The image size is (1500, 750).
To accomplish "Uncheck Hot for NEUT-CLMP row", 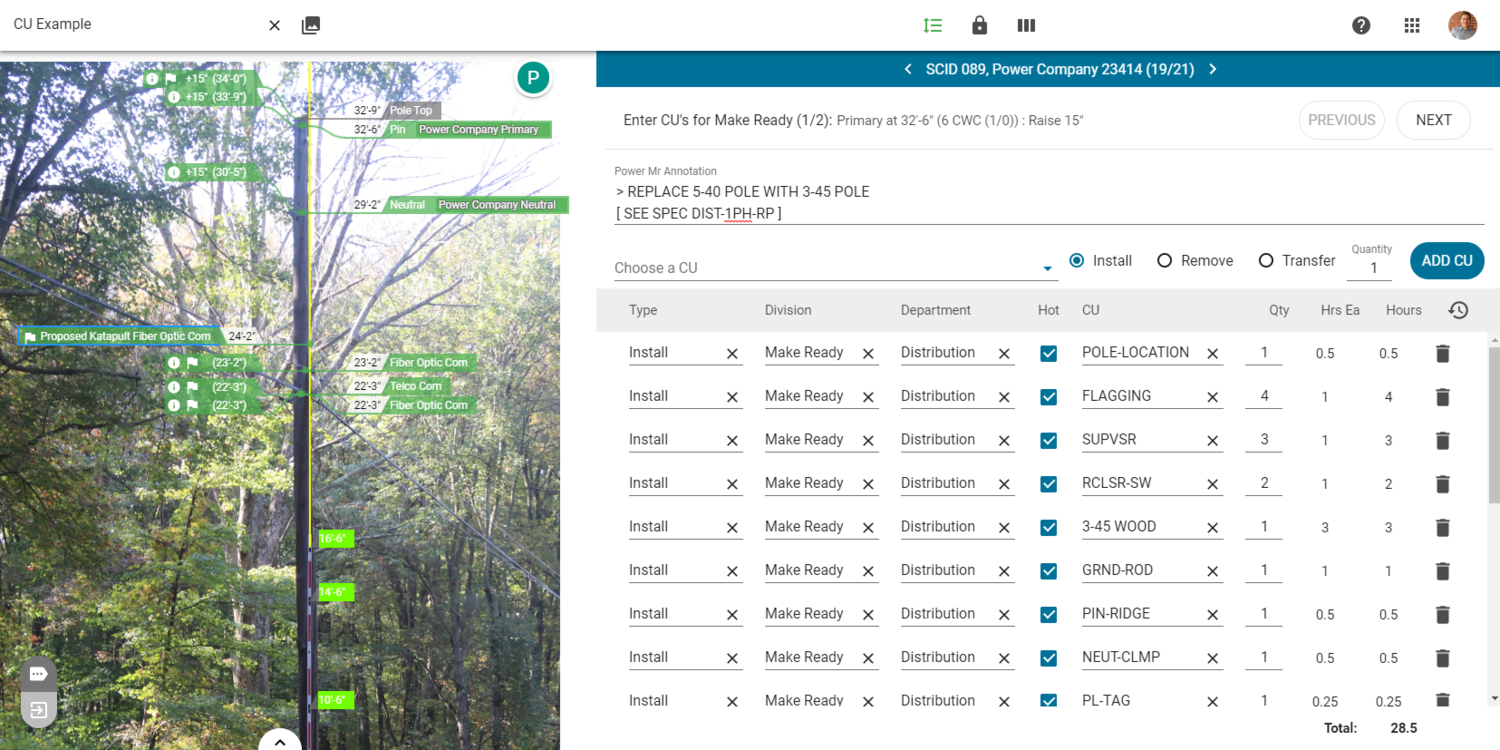I will pos(1048,658).
